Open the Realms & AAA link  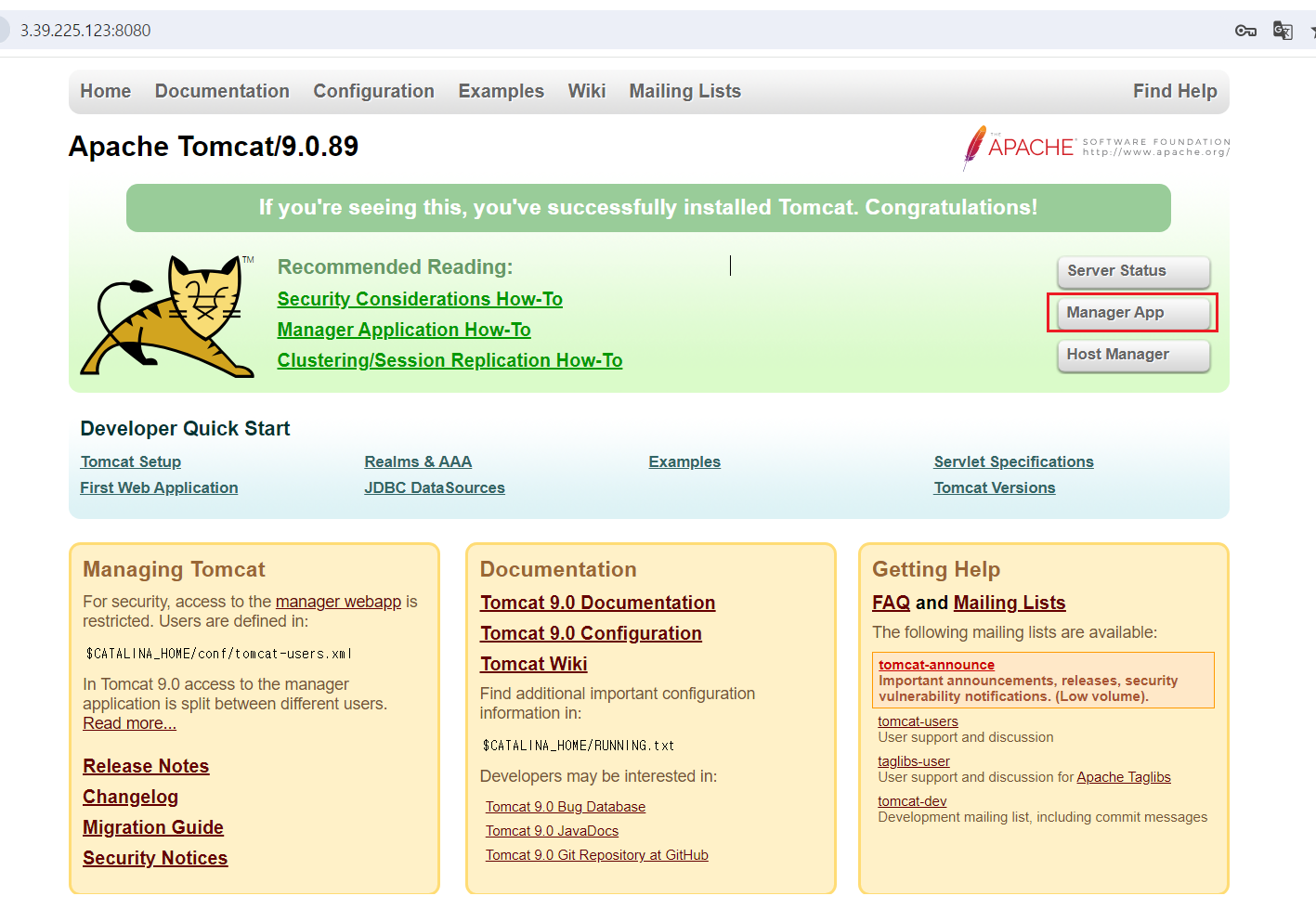[418, 461]
